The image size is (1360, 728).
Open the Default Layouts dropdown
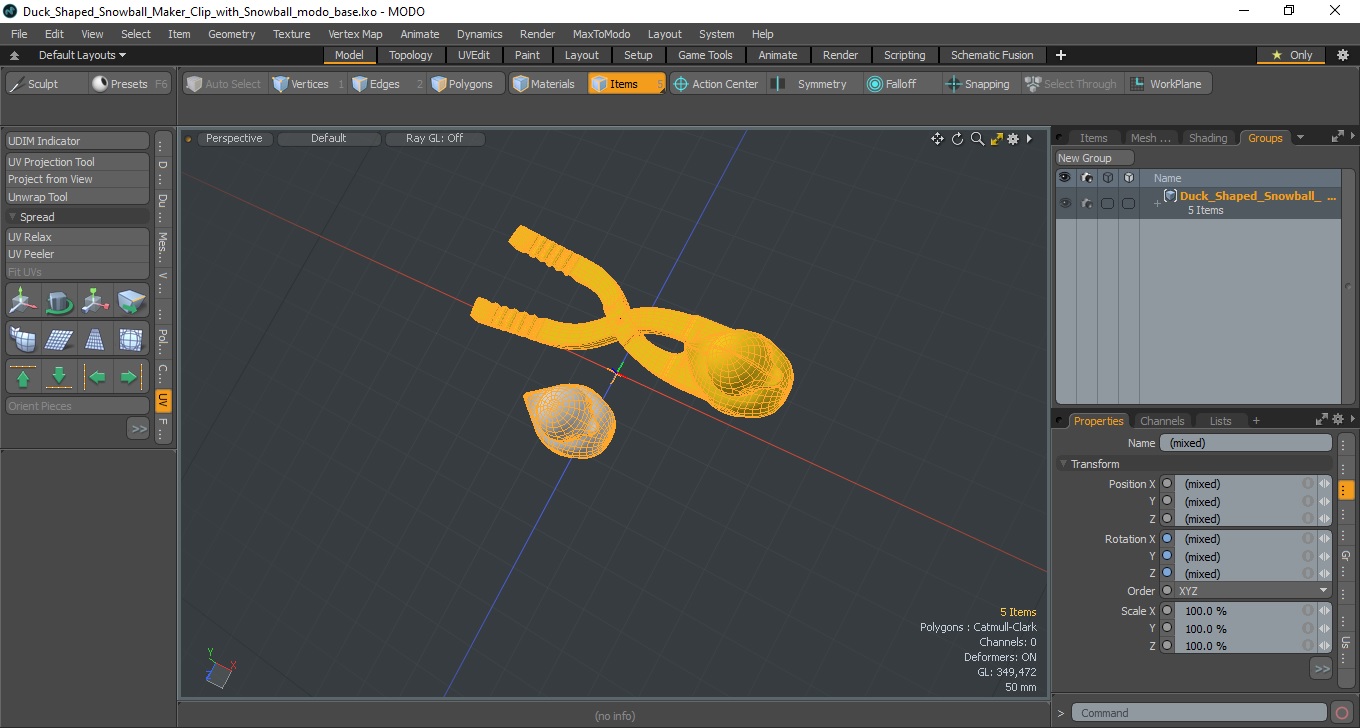coord(82,55)
